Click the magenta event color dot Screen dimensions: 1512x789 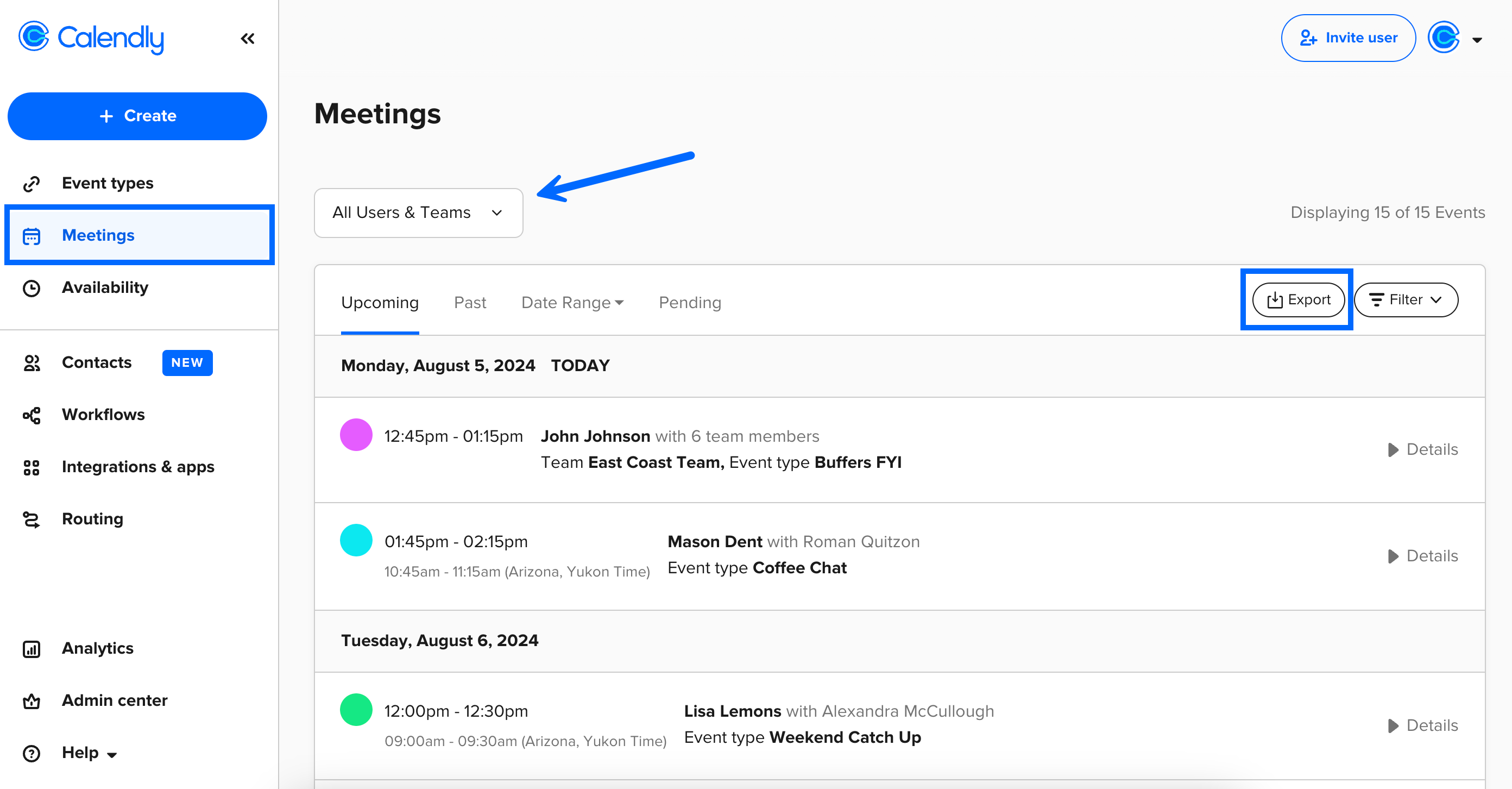[356, 435]
